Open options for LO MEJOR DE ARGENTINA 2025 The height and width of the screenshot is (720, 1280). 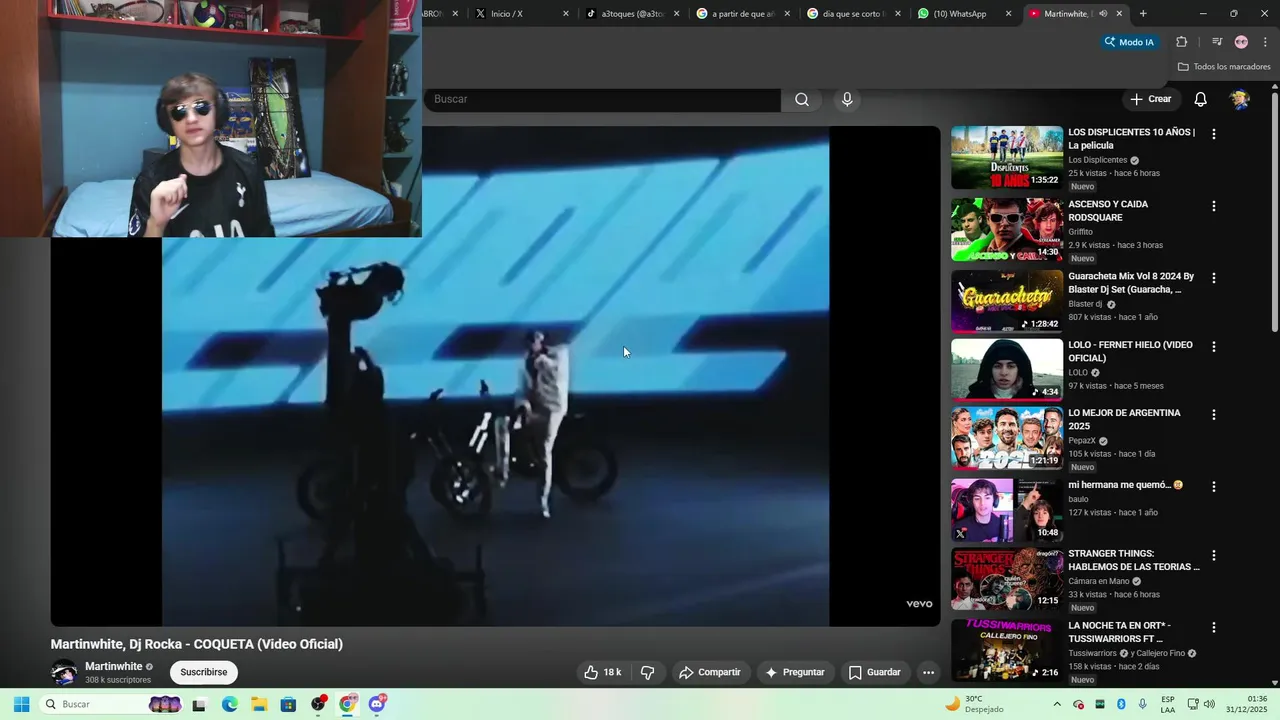click(1214, 415)
